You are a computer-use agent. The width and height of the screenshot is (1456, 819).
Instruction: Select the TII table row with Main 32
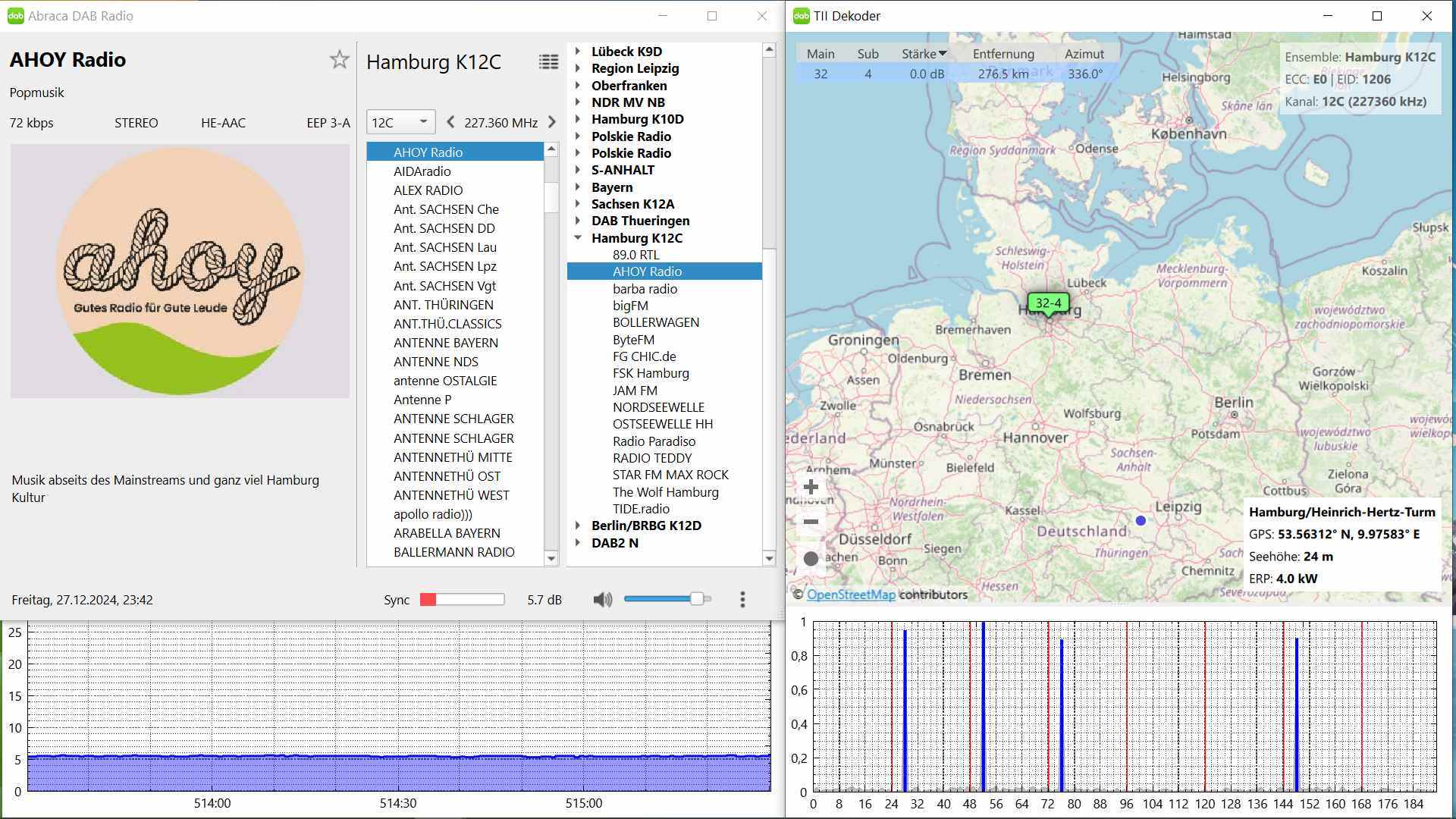tap(821, 74)
